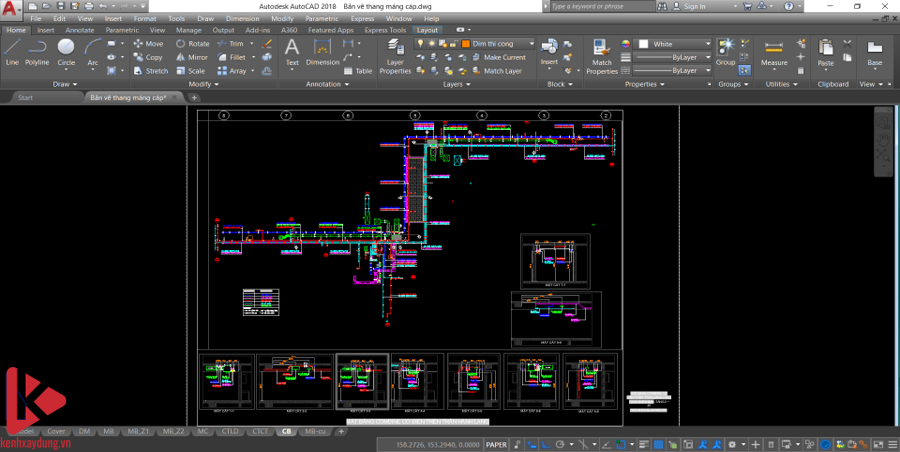The height and width of the screenshot is (452, 900).
Task: Click the Move tool in Modify panel
Action: coord(148,44)
